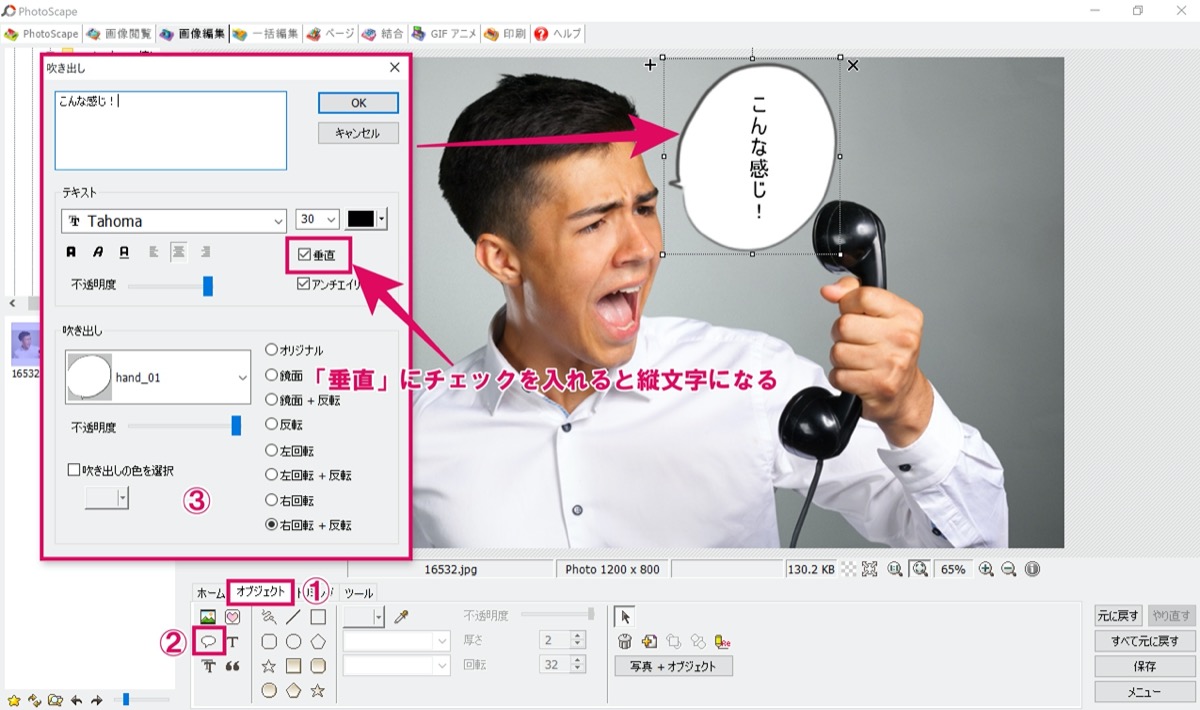The image size is (1200, 710).
Task: Toggle the アンチエイリアス checkbox
Action: (304, 284)
